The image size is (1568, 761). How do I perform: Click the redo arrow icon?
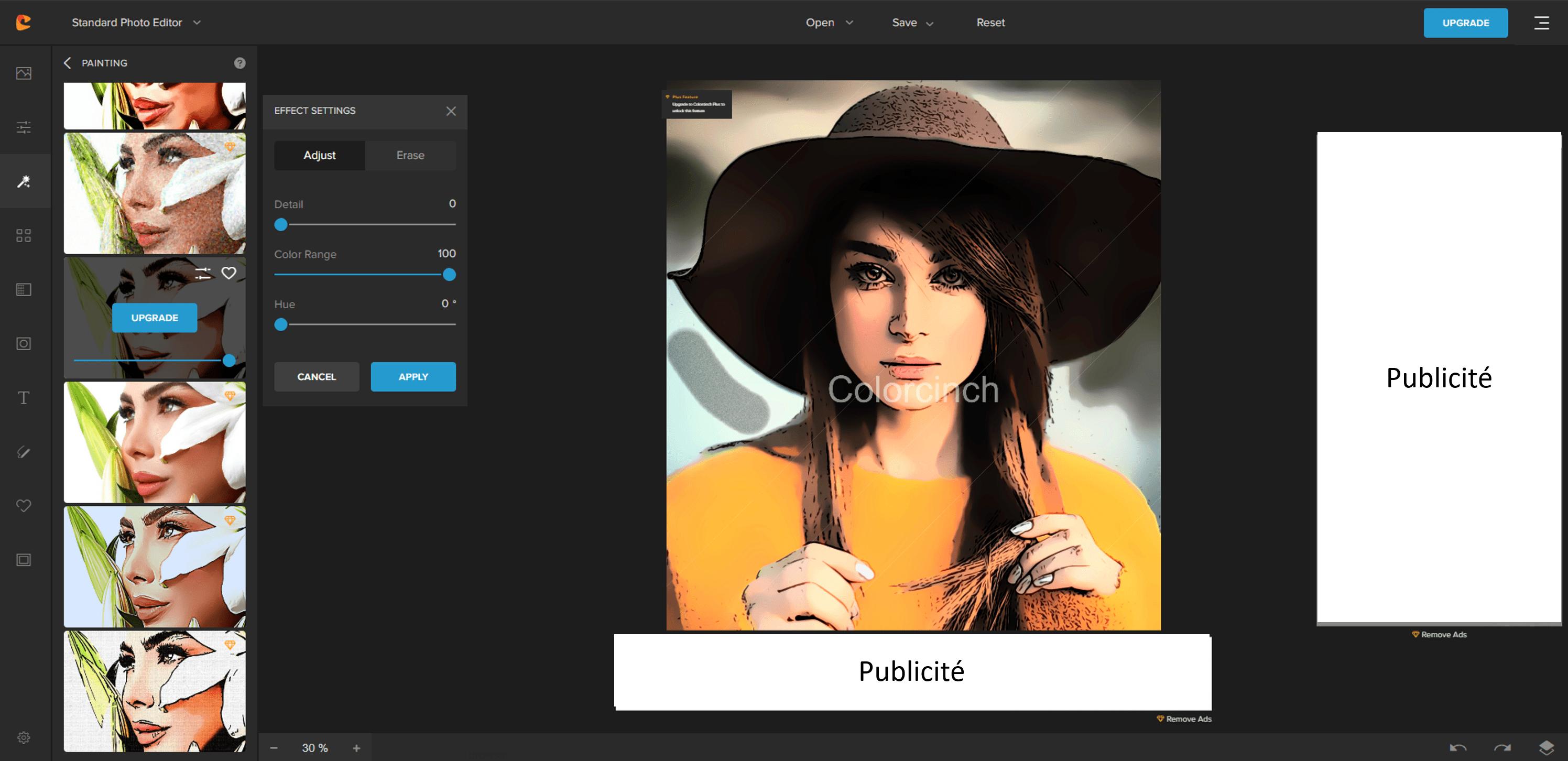tap(1501, 747)
